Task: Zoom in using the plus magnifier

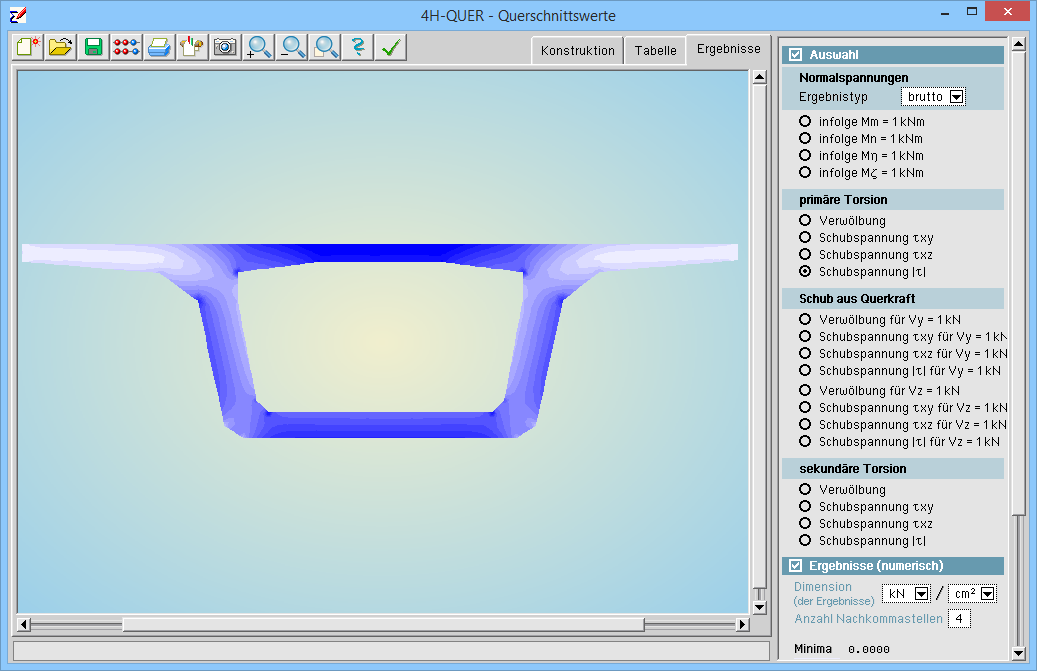Action: (x=258, y=47)
